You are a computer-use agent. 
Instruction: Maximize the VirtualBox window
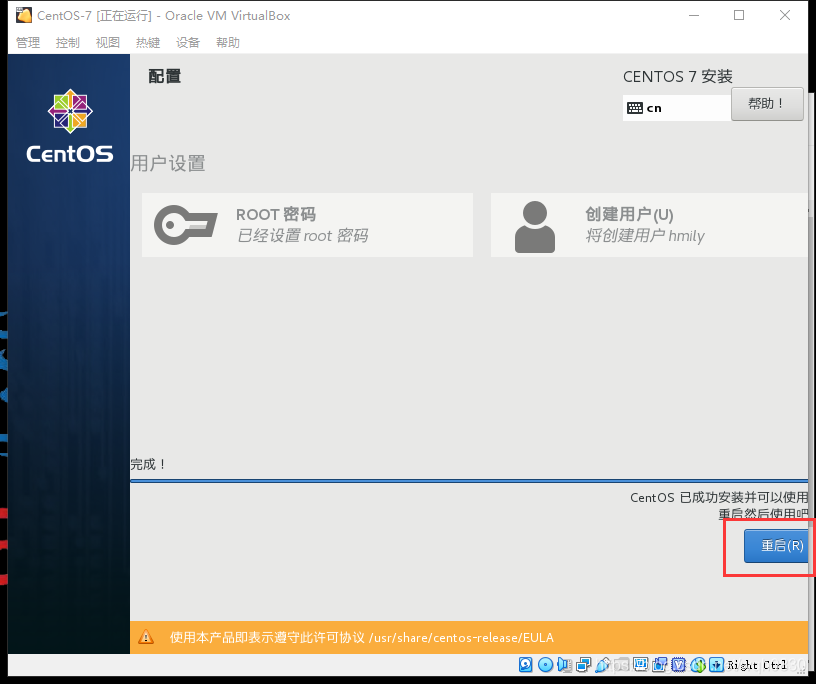click(x=739, y=15)
